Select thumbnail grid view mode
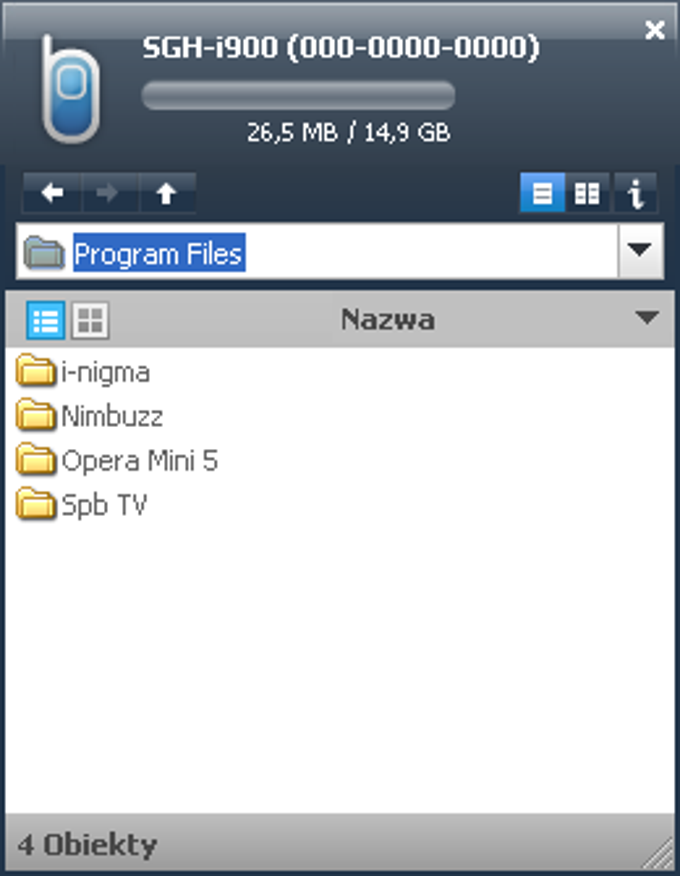The height and width of the screenshot is (876, 680). tap(89, 320)
